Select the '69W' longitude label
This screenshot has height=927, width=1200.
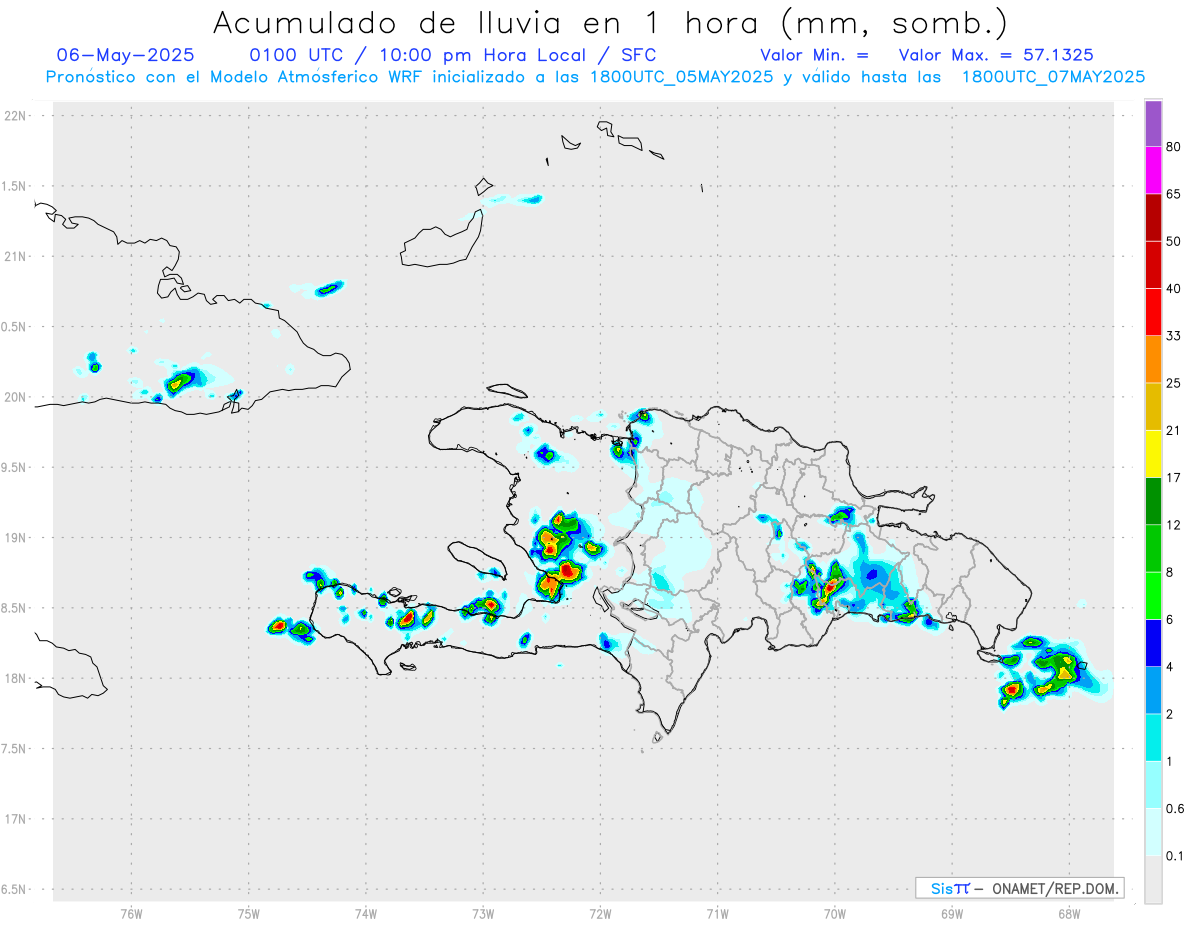click(952, 913)
